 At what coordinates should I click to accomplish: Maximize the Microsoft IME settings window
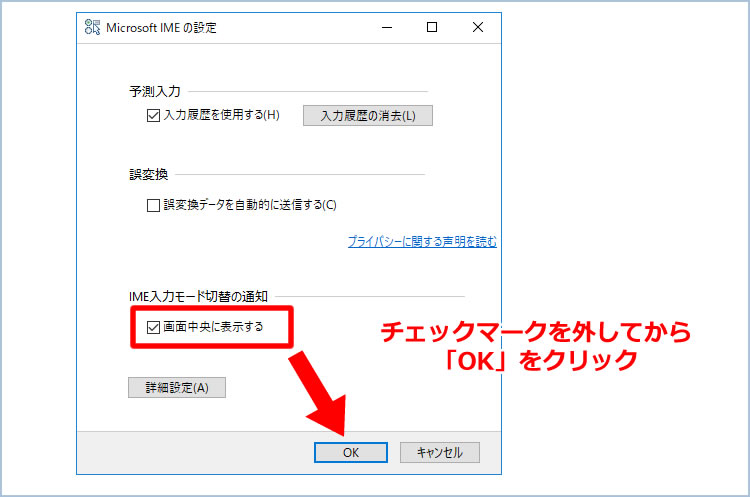tap(432, 27)
